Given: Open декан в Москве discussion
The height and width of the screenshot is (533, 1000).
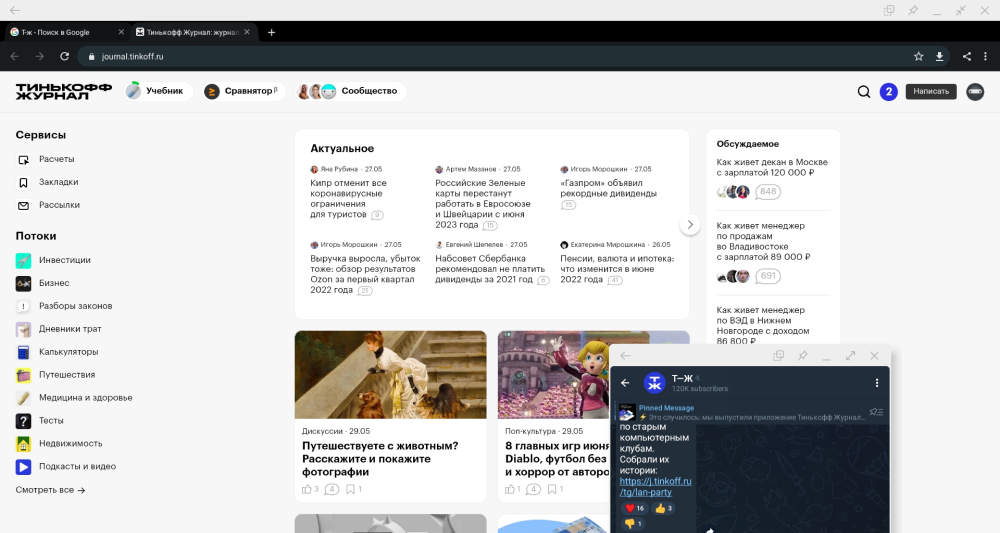Looking at the screenshot, I should [772, 167].
